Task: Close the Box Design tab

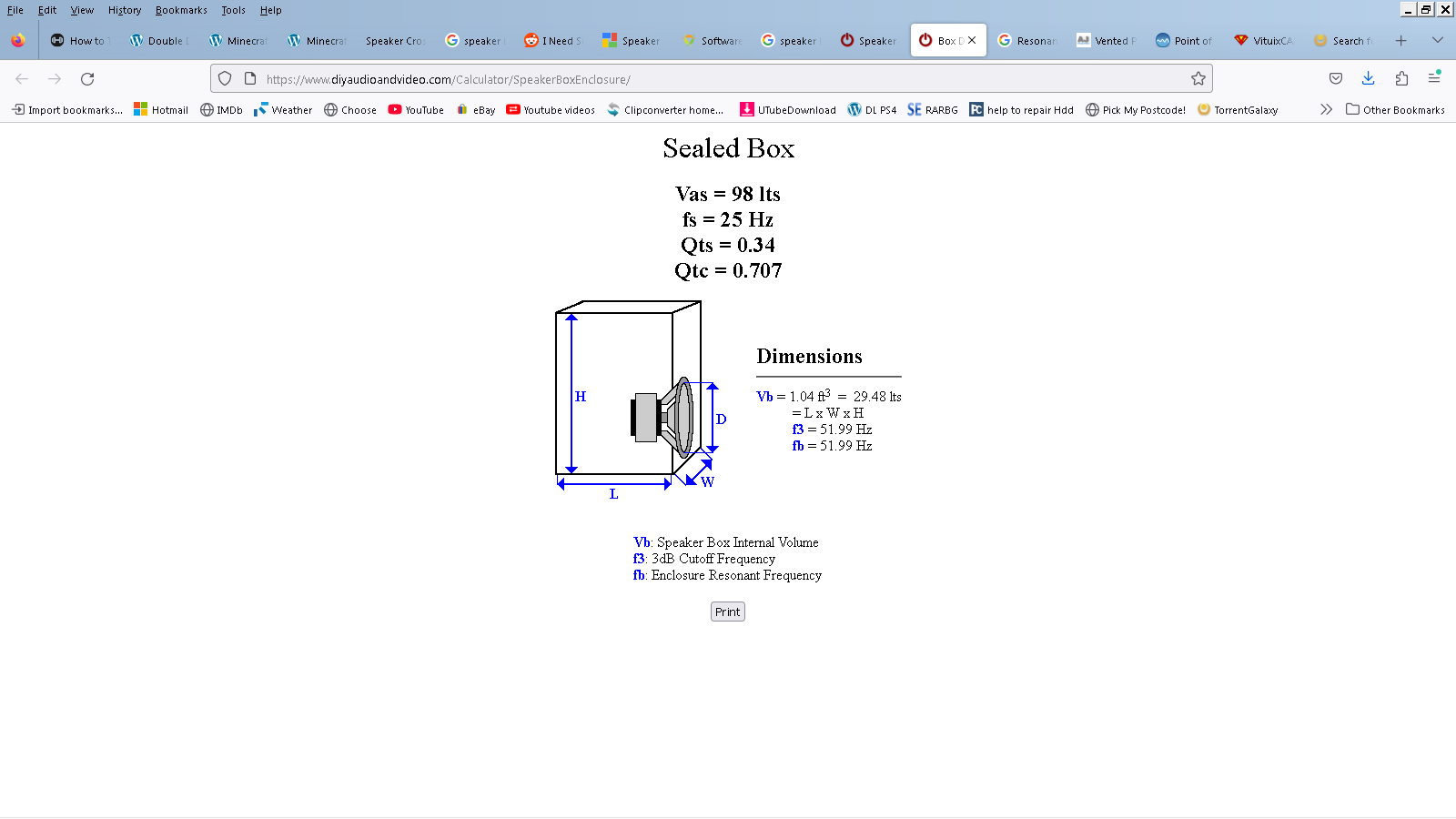Action: (972, 40)
